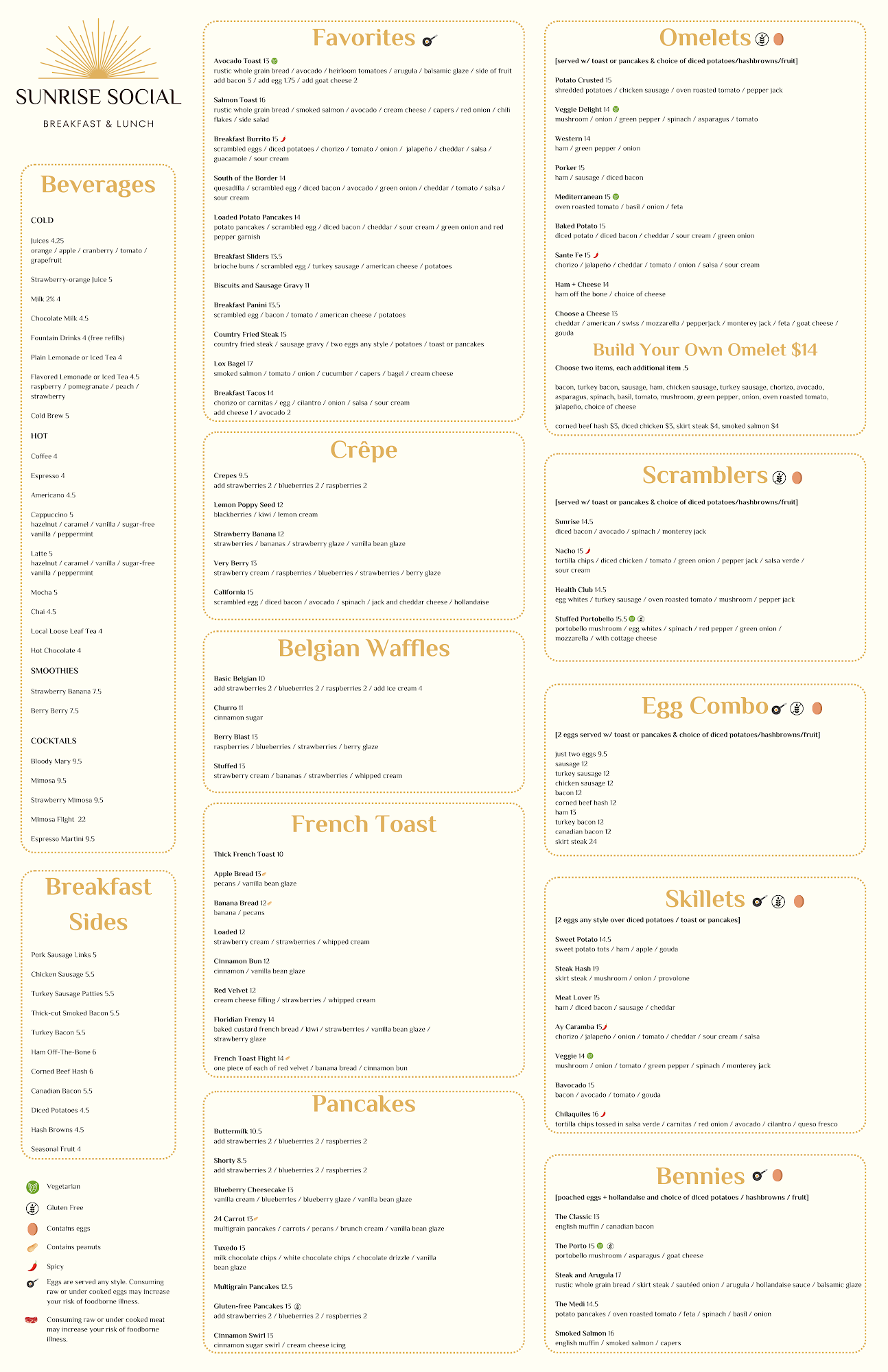Click the Build Your Own Omelet $14 heading
Screen dimensions: 888x1372
coord(705,350)
